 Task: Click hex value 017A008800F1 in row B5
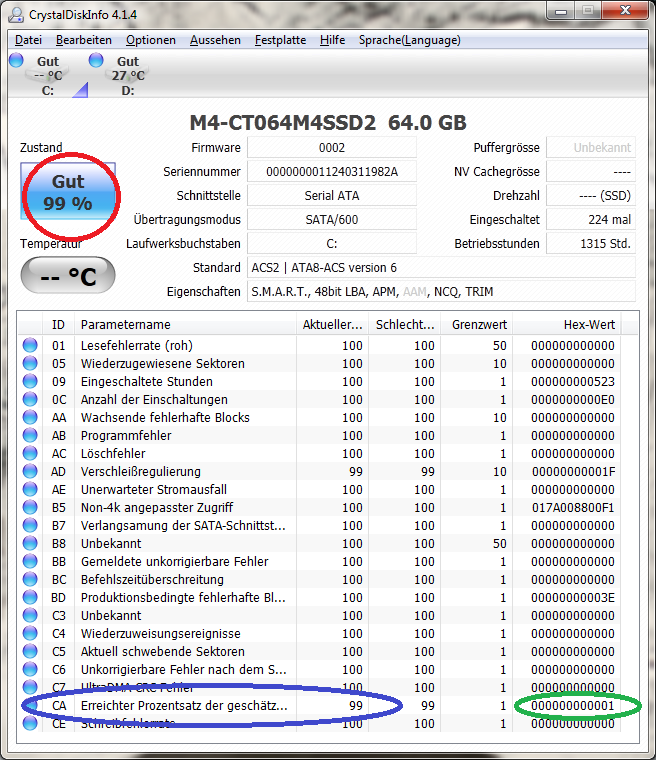click(x=573, y=507)
